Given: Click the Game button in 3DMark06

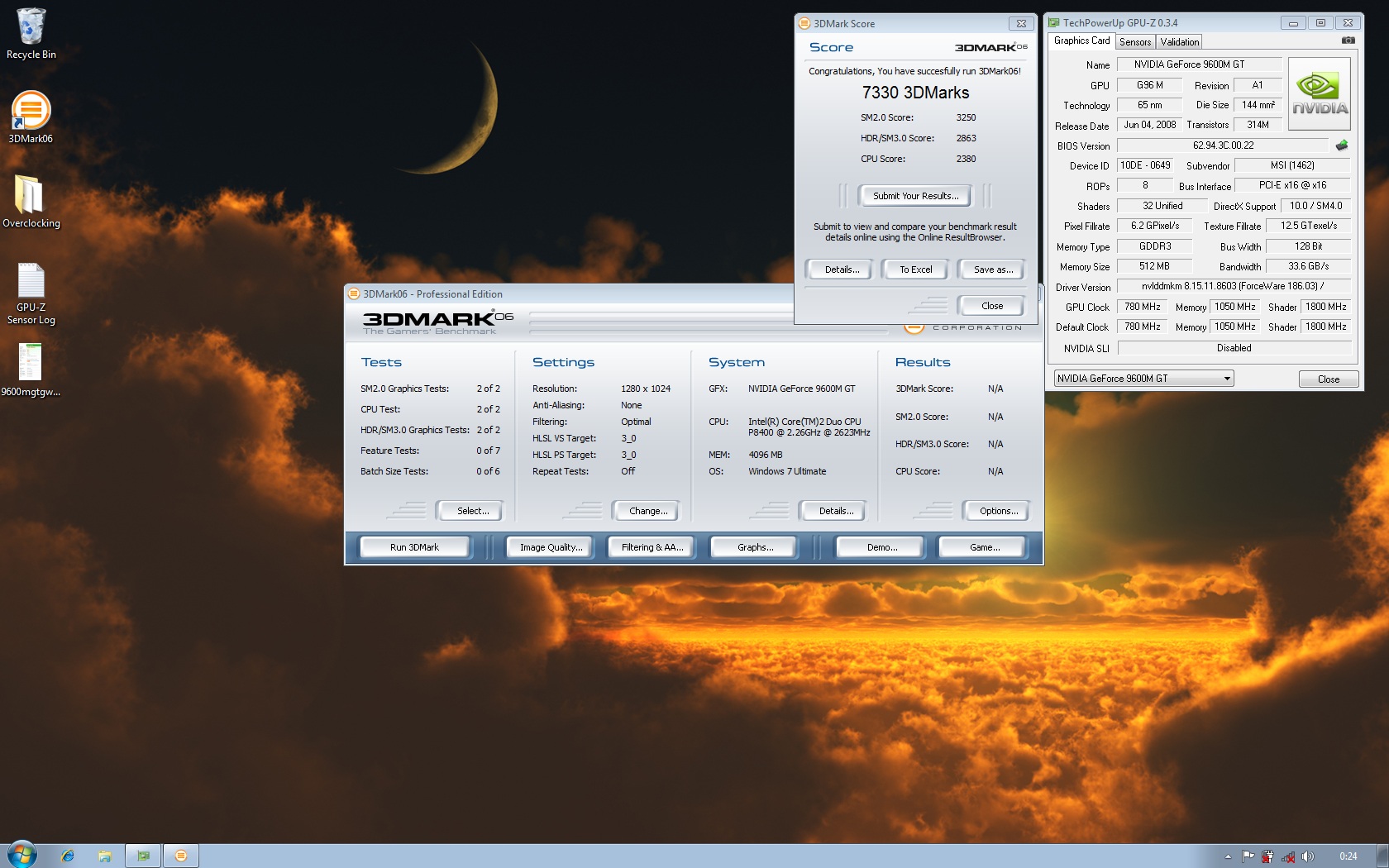Looking at the screenshot, I should (985, 547).
